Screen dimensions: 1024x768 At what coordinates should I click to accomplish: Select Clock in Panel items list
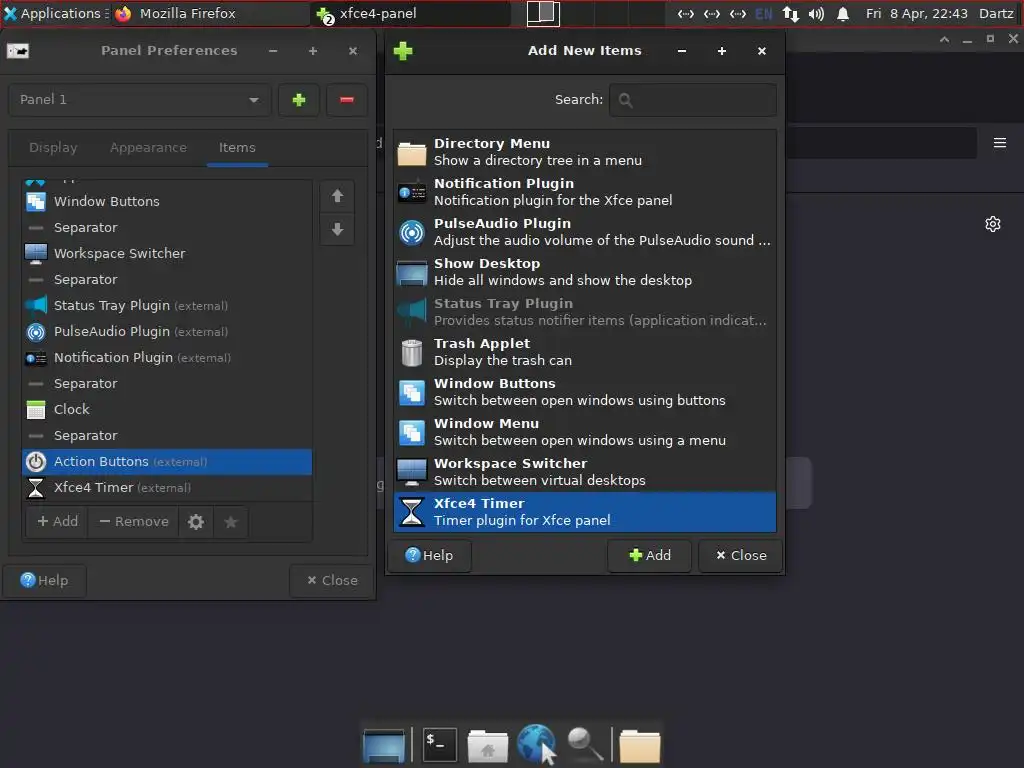point(167,409)
